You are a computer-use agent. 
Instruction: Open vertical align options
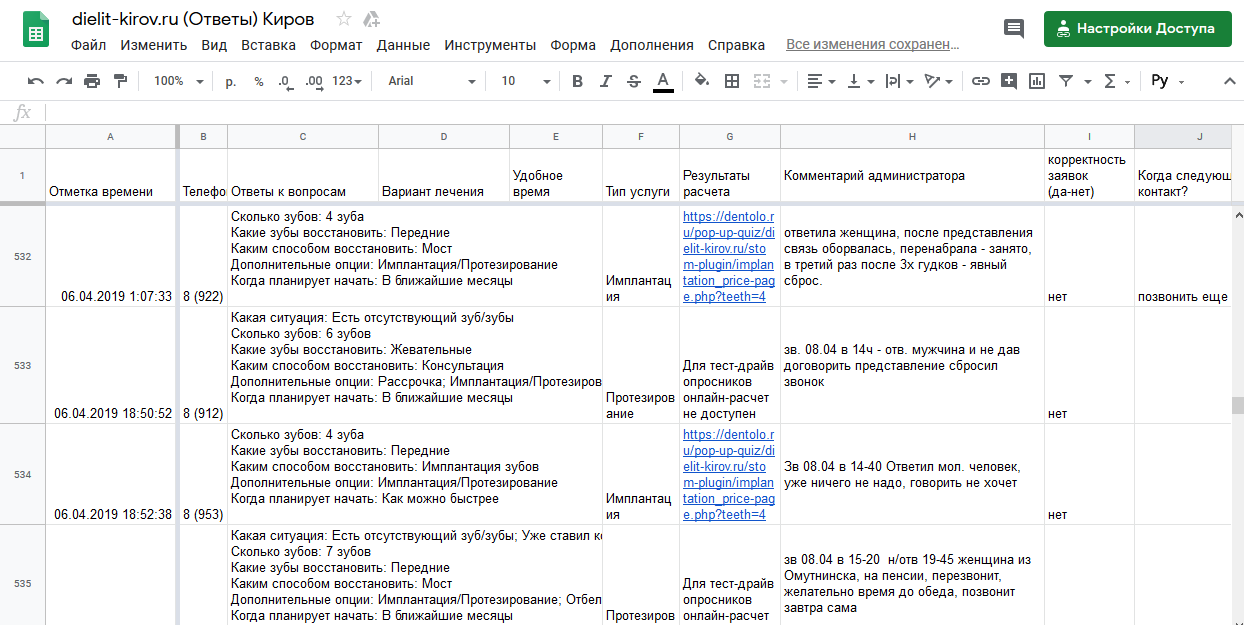click(860, 81)
